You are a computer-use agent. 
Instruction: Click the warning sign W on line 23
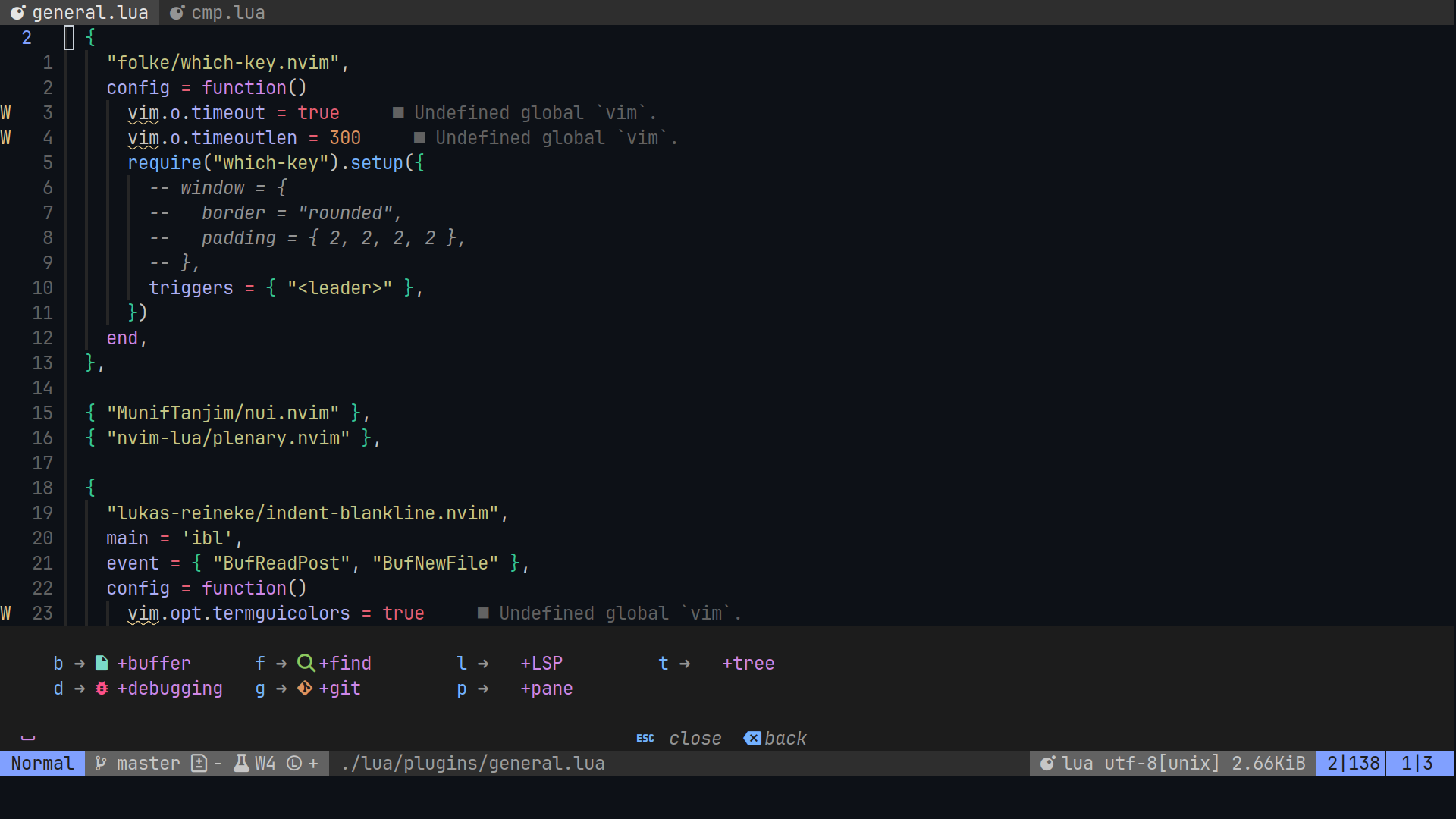click(x=6, y=613)
